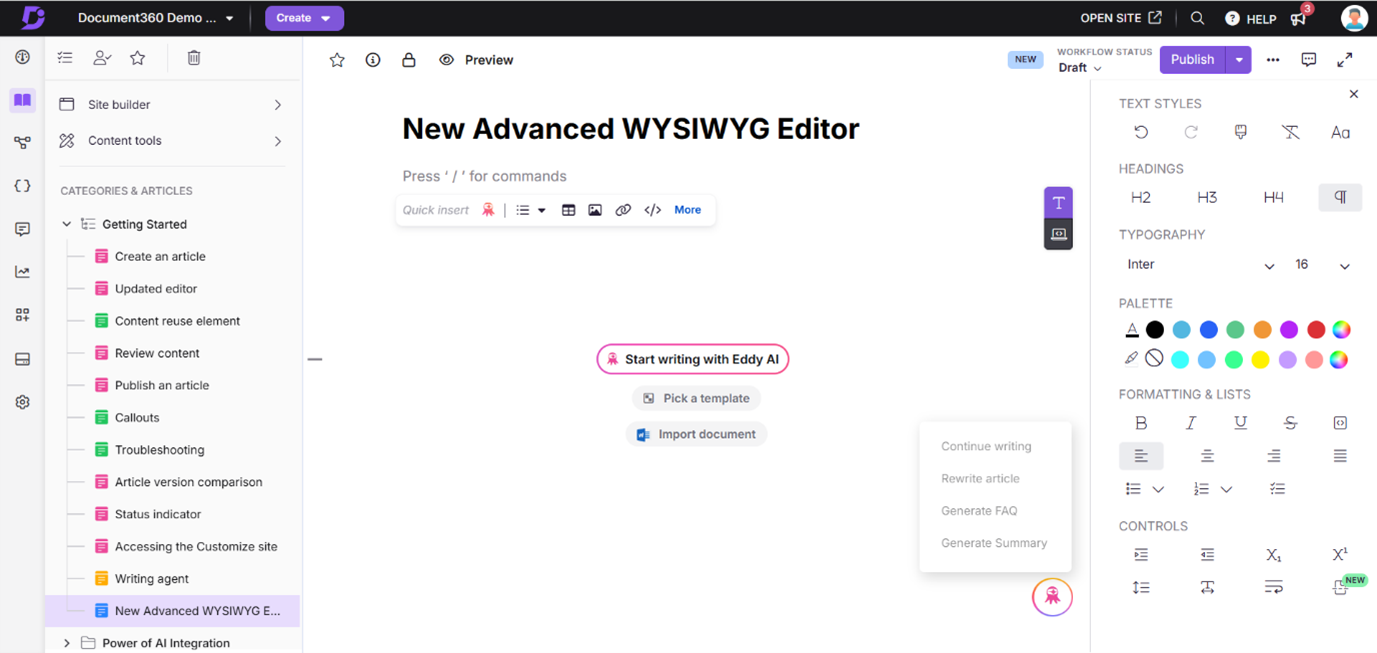Choose the yellow highlight color swatch
1377x653 pixels.
1261,359
